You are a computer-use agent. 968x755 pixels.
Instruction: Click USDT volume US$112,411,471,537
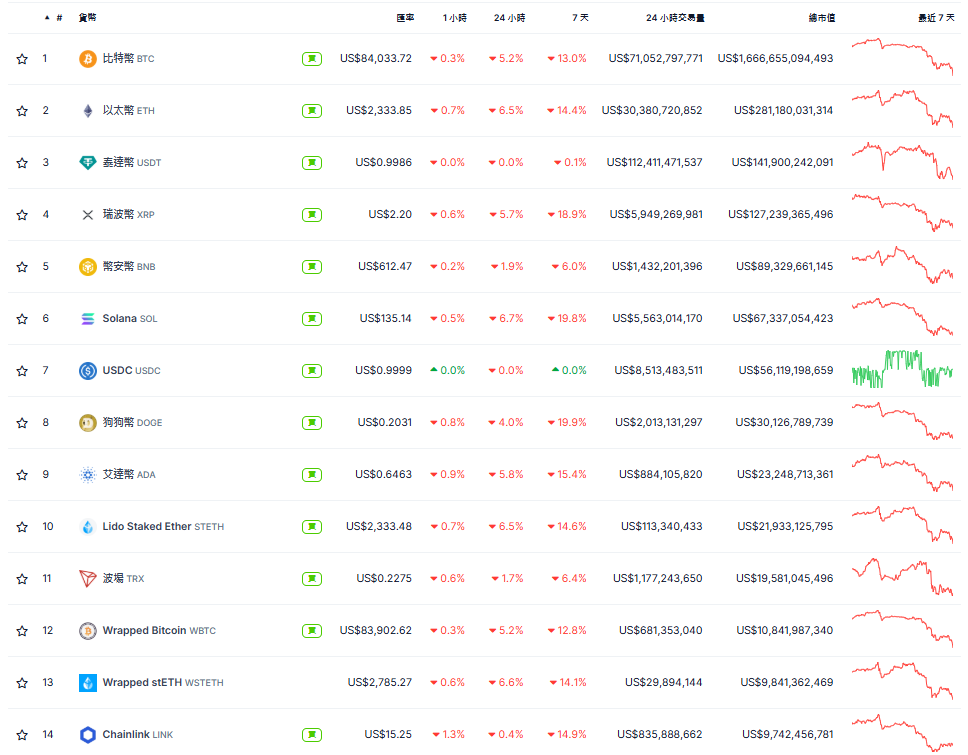(x=654, y=162)
